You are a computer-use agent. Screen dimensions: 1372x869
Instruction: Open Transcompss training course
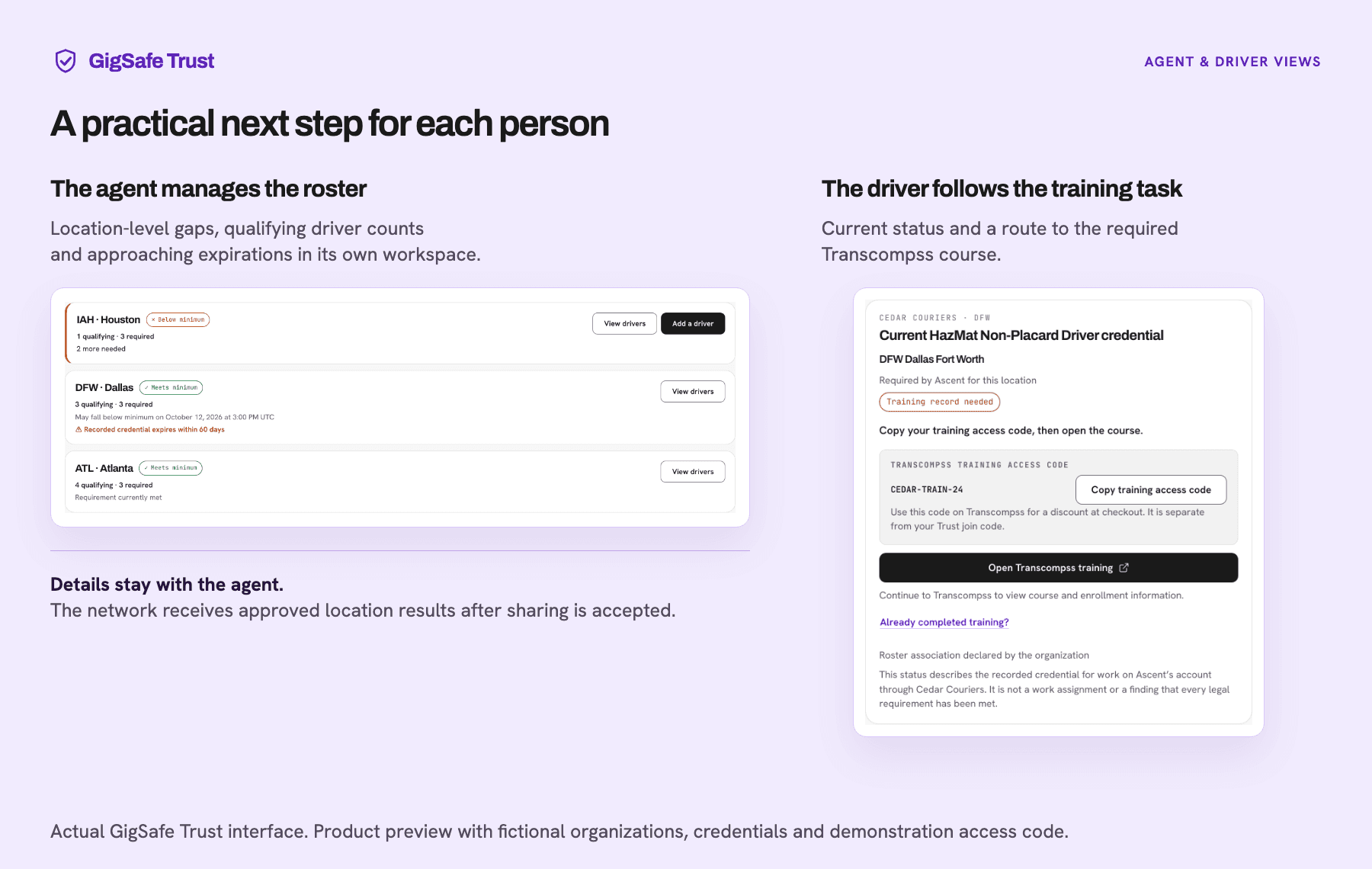[x=1058, y=568]
